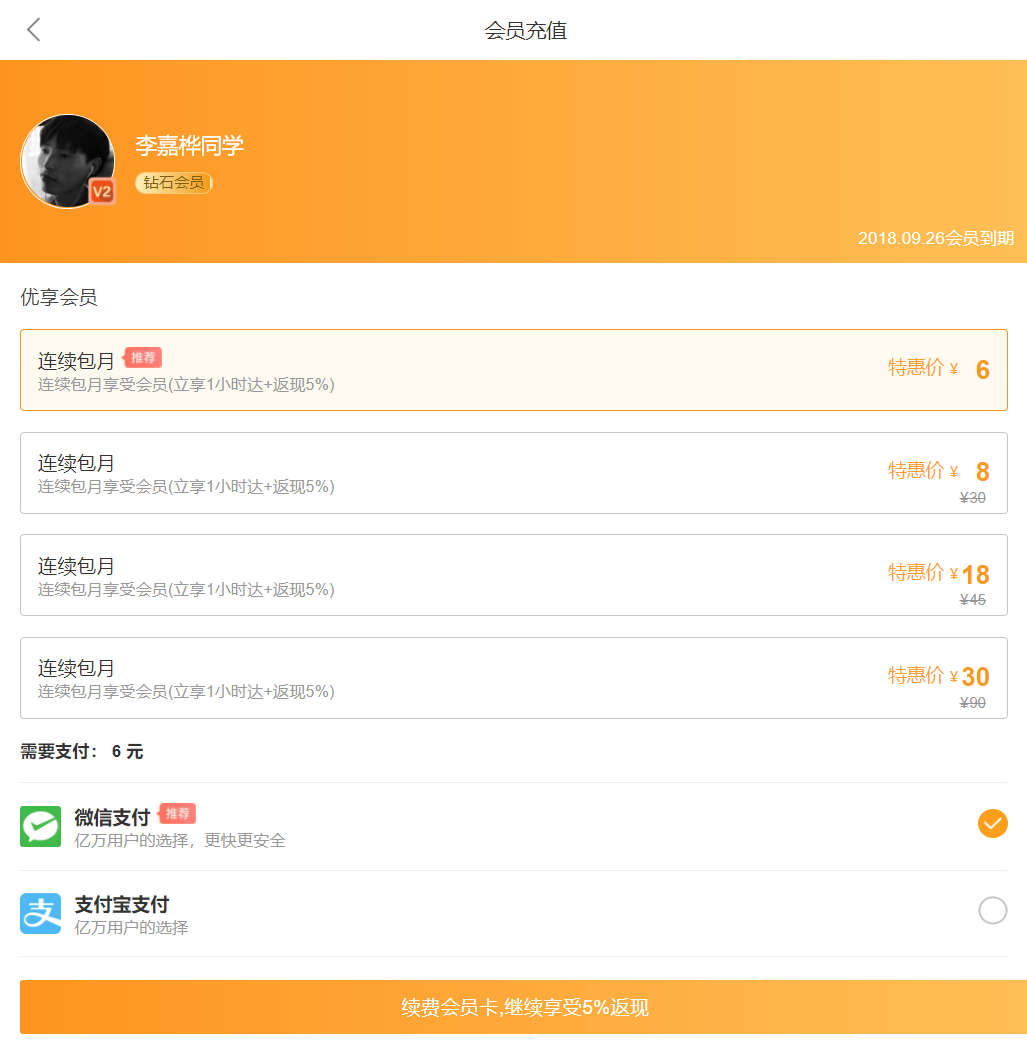Click the 推荐 tag beside 微信支付

(177, 813)
